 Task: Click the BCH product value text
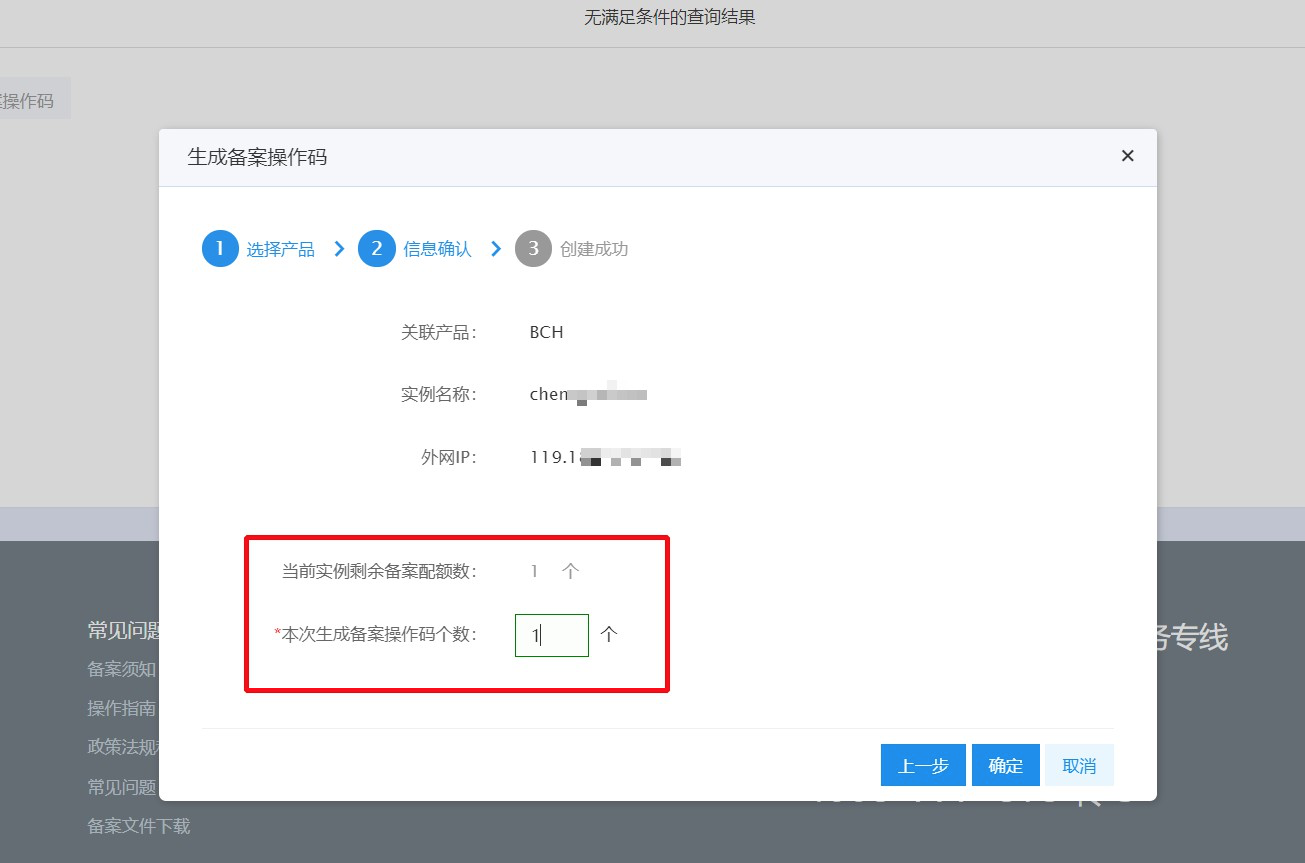point(547,333)
